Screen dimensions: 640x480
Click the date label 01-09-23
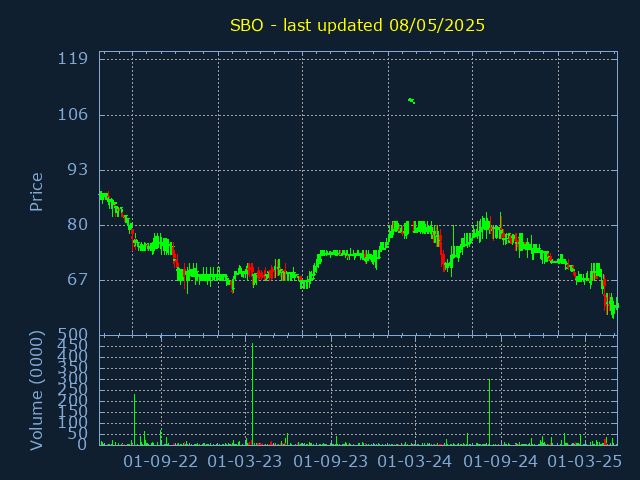(x=331, y=462)
